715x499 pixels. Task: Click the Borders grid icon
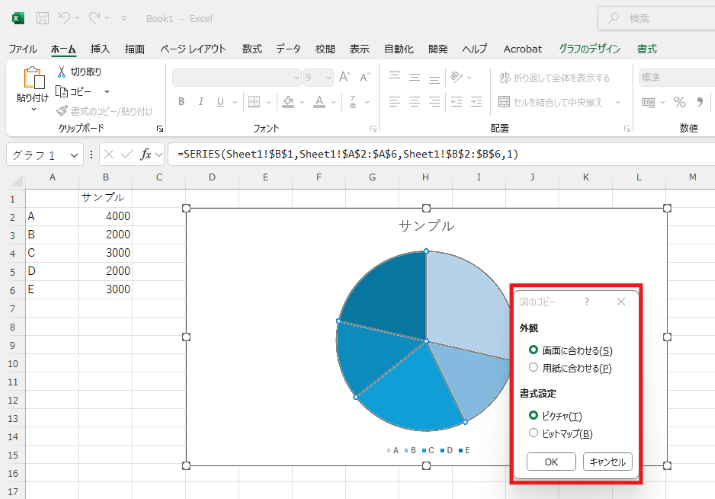pyautogui.click(x=254, y=102)
